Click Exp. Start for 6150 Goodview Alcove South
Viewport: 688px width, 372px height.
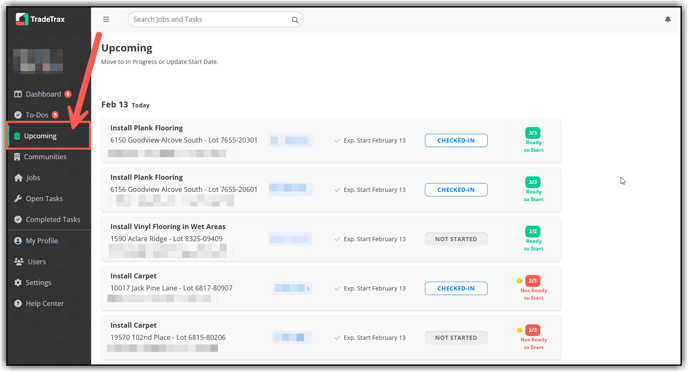pyautogui.click(x=370, y=140)
